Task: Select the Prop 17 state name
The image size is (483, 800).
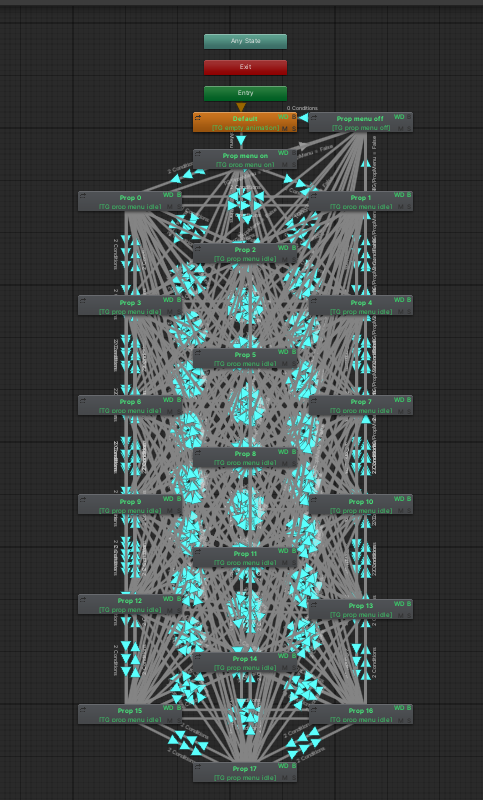Action: [245, 769]
